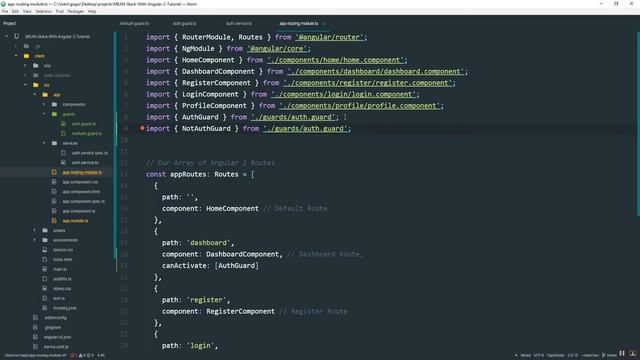Viewport: 640px width, 360px height.
Task: Open the File menu
Action: coord(5,11)
